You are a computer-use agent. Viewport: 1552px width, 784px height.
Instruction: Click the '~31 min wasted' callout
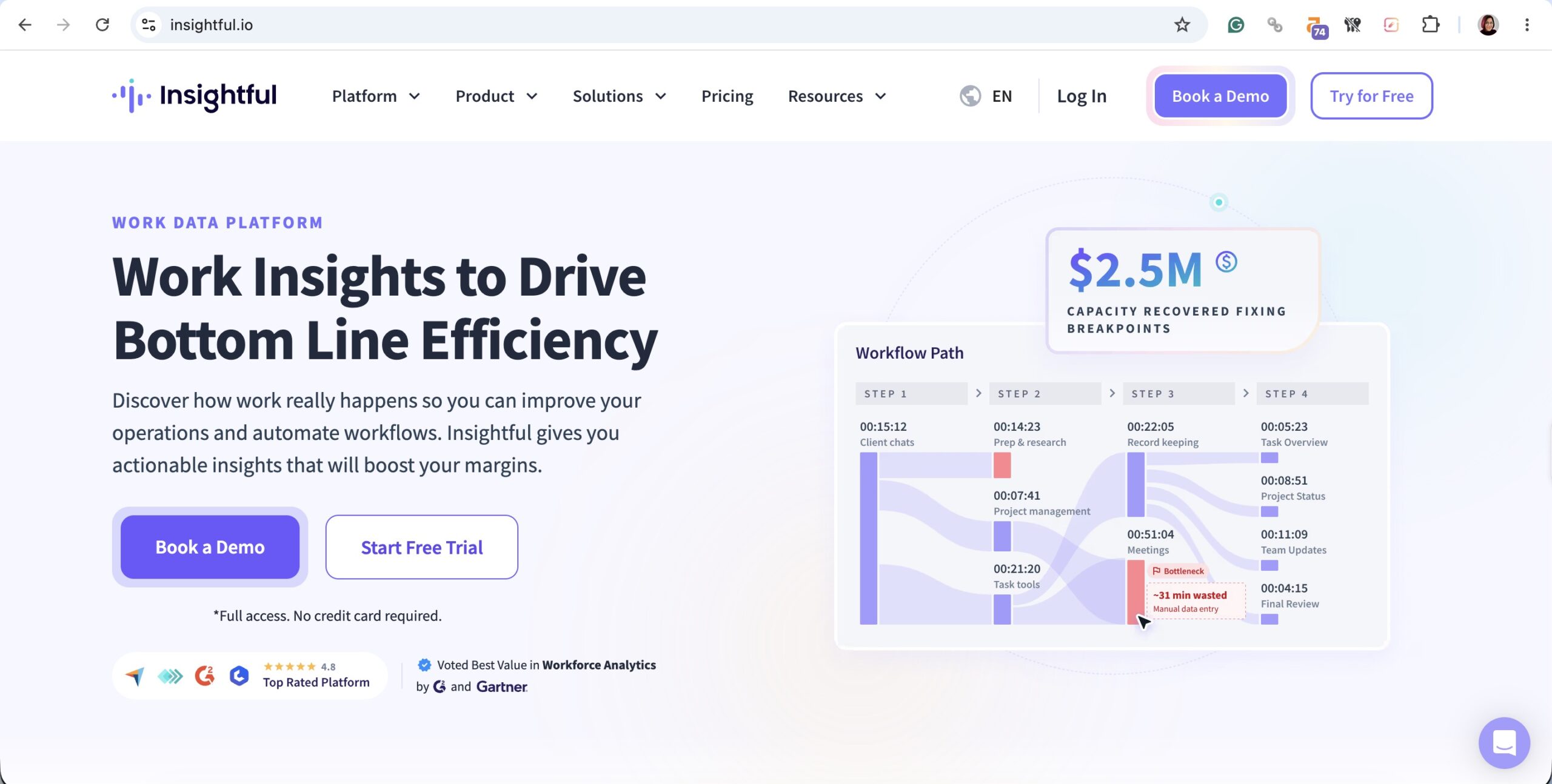click(x=1195, y=601)
